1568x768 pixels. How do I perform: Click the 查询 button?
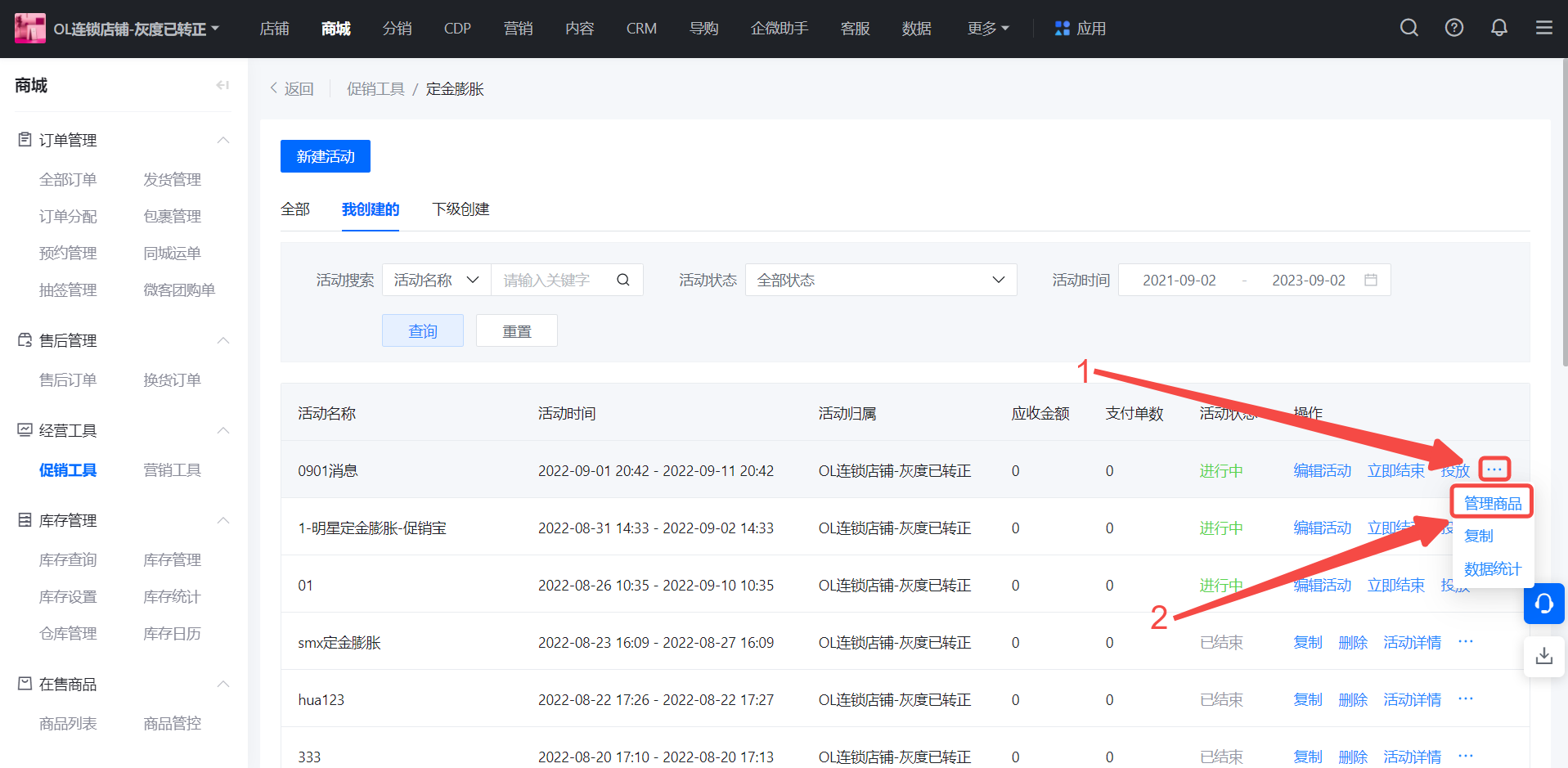422,330
